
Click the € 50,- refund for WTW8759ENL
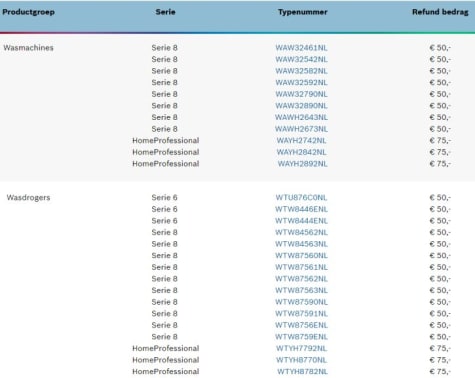[x=440, y=337]
